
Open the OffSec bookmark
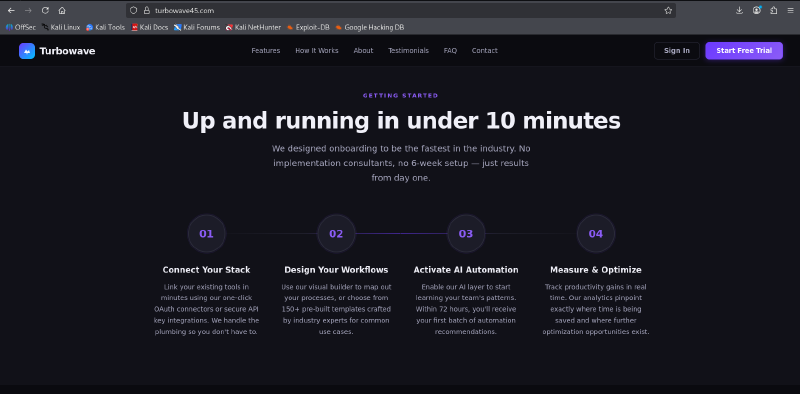coord(21,28)
